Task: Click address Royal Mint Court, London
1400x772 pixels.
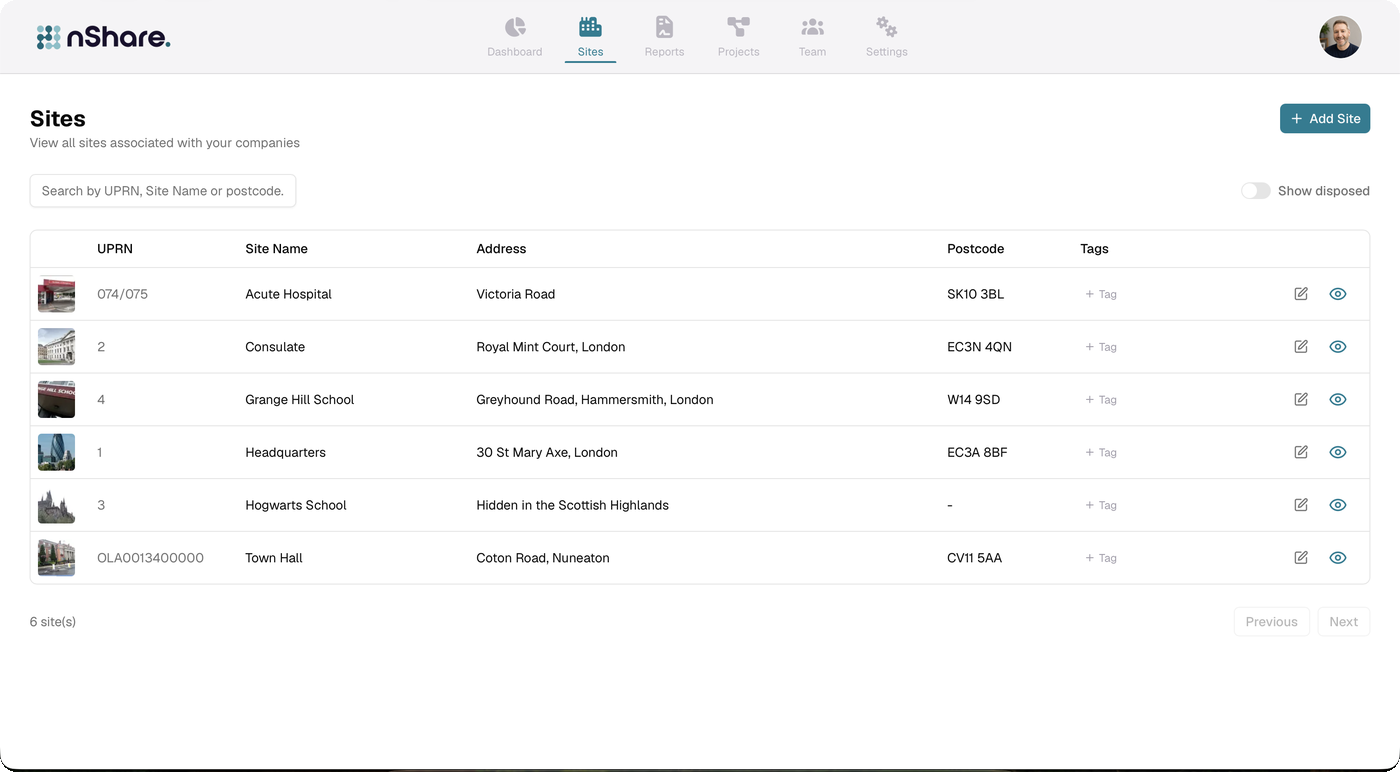Action: (551, 347)
